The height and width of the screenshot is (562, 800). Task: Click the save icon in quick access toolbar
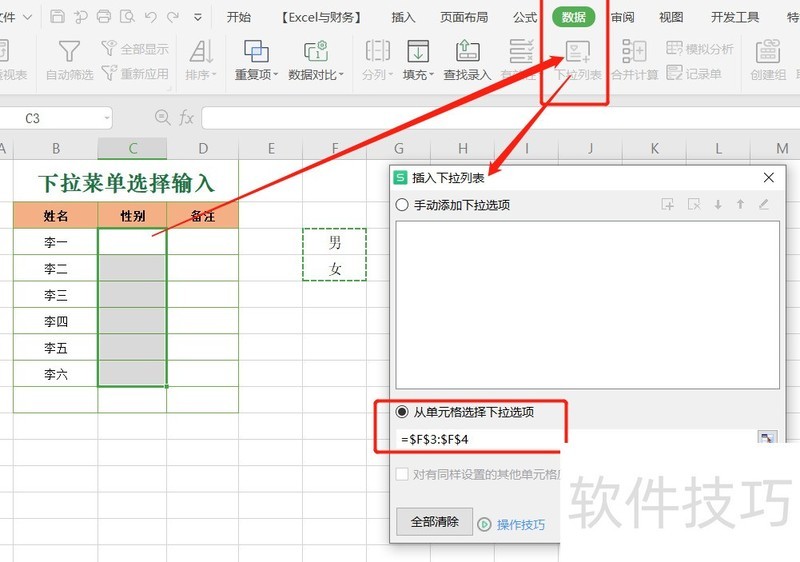click(x=57, y=17)
